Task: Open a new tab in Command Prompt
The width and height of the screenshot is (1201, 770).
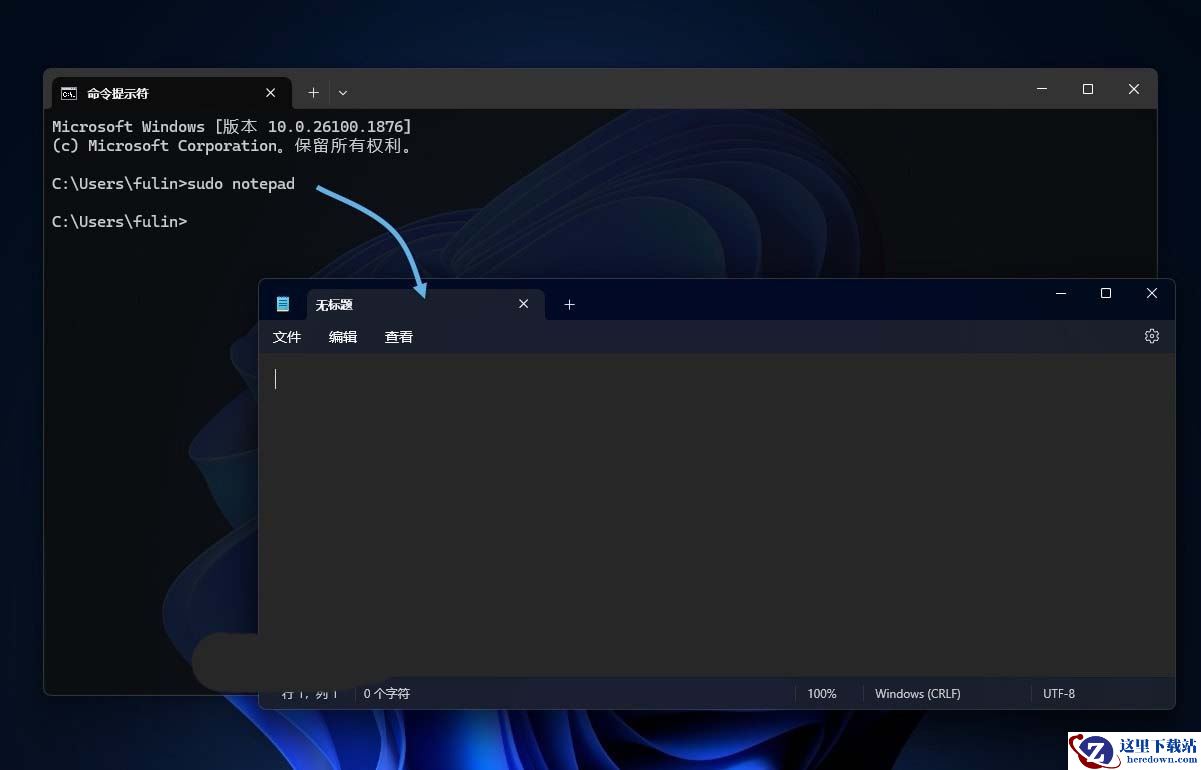Action: 313,92
